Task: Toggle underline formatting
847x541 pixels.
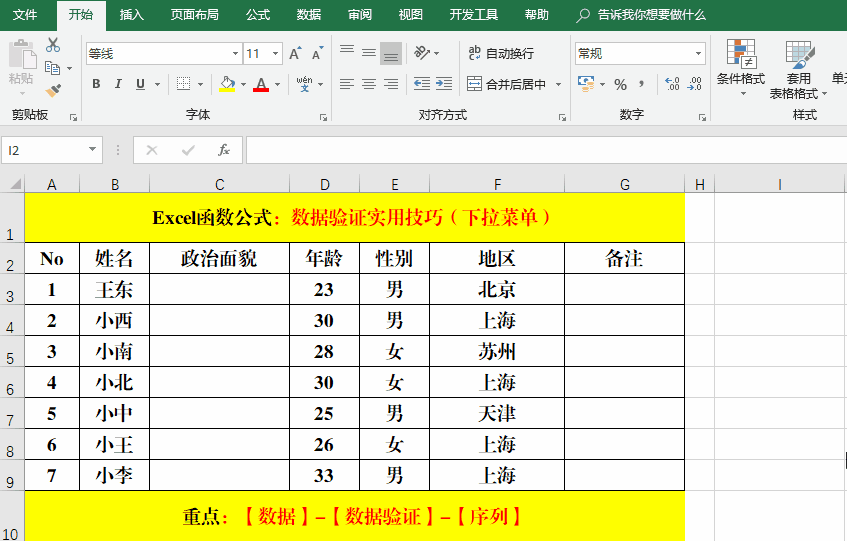Action: (140, 84)
